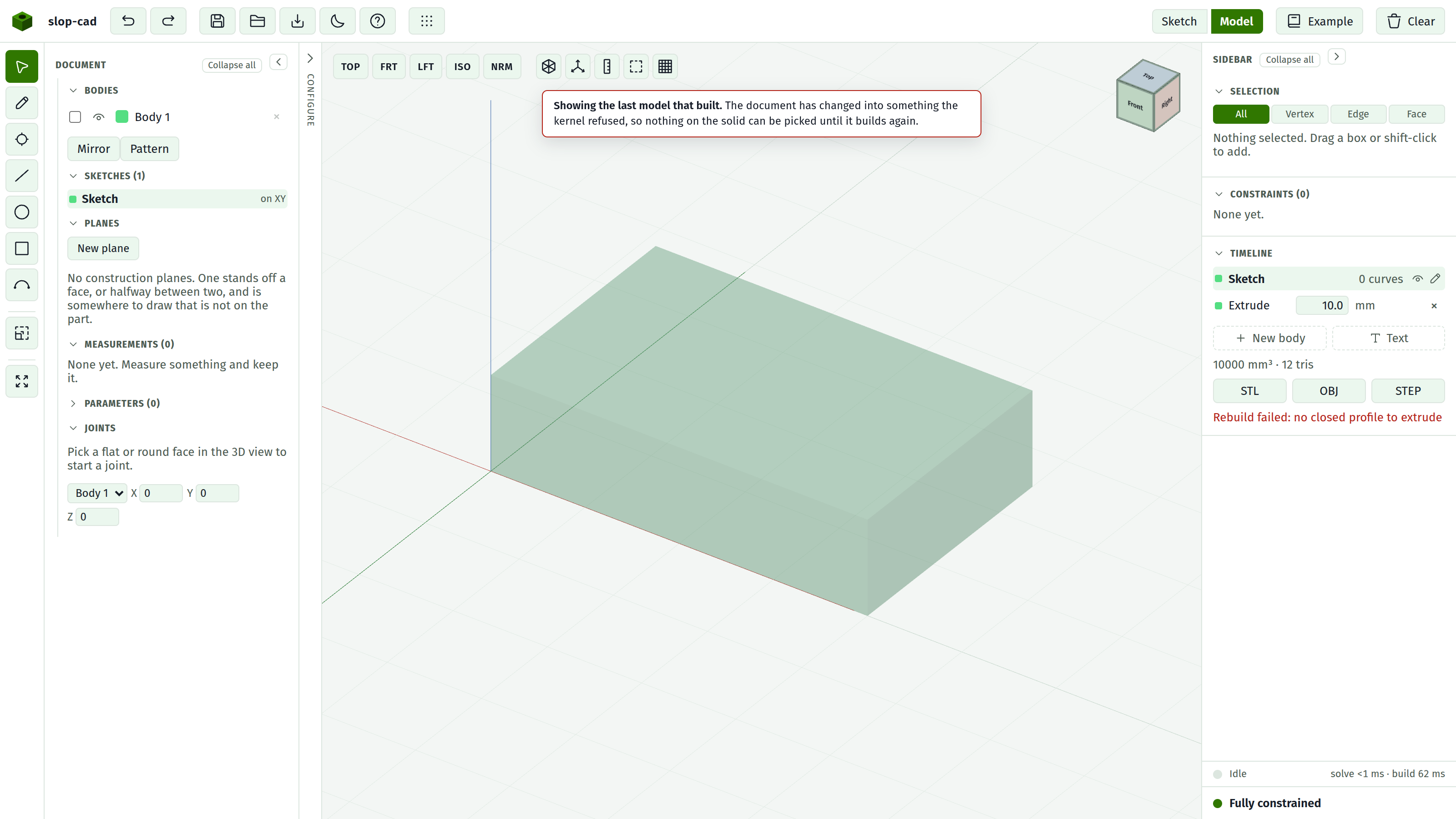Set selection filter to Vertex
The image size is (1456, 819).
pos(1299,114)
